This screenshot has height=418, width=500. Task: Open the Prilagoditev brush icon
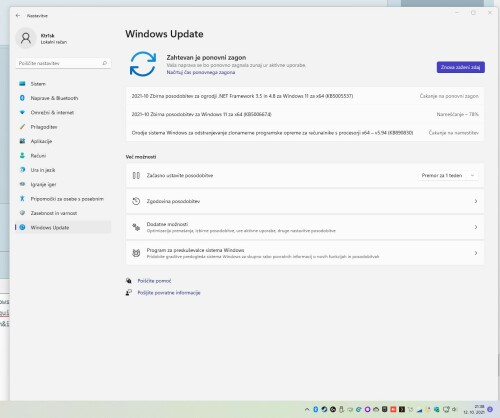tap(22, 127)
